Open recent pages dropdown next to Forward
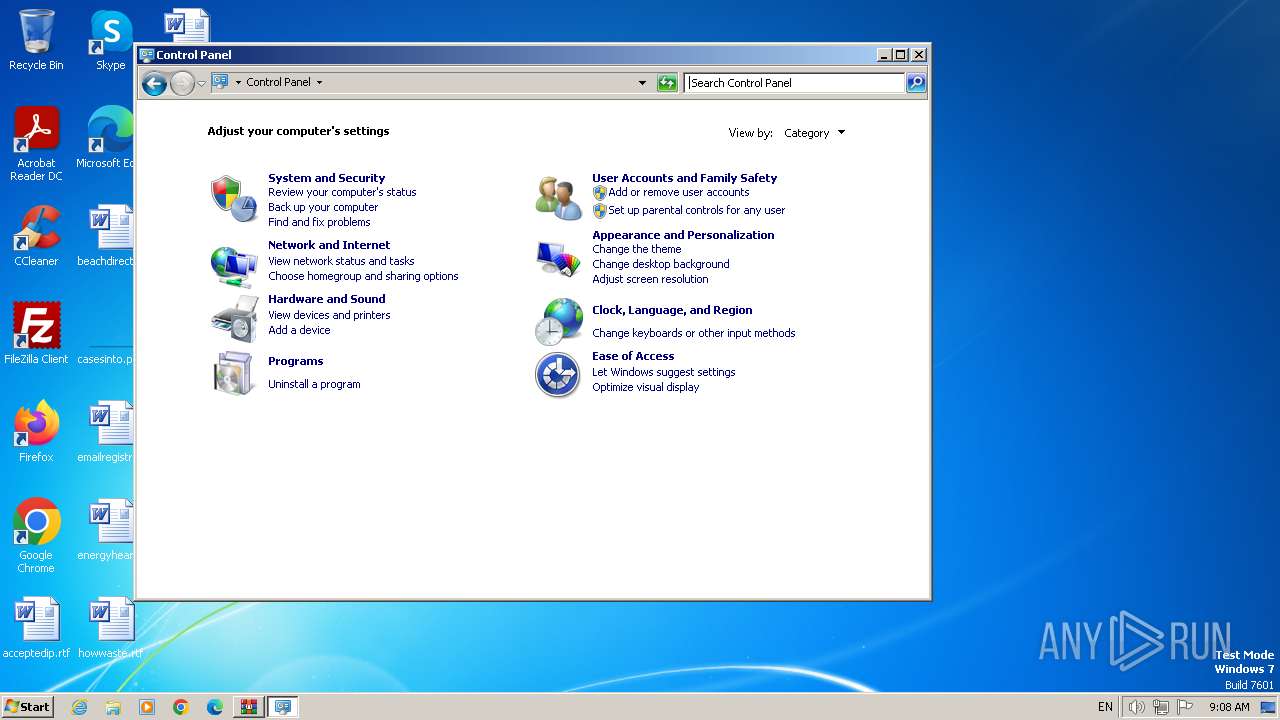 tap(201, 83)
